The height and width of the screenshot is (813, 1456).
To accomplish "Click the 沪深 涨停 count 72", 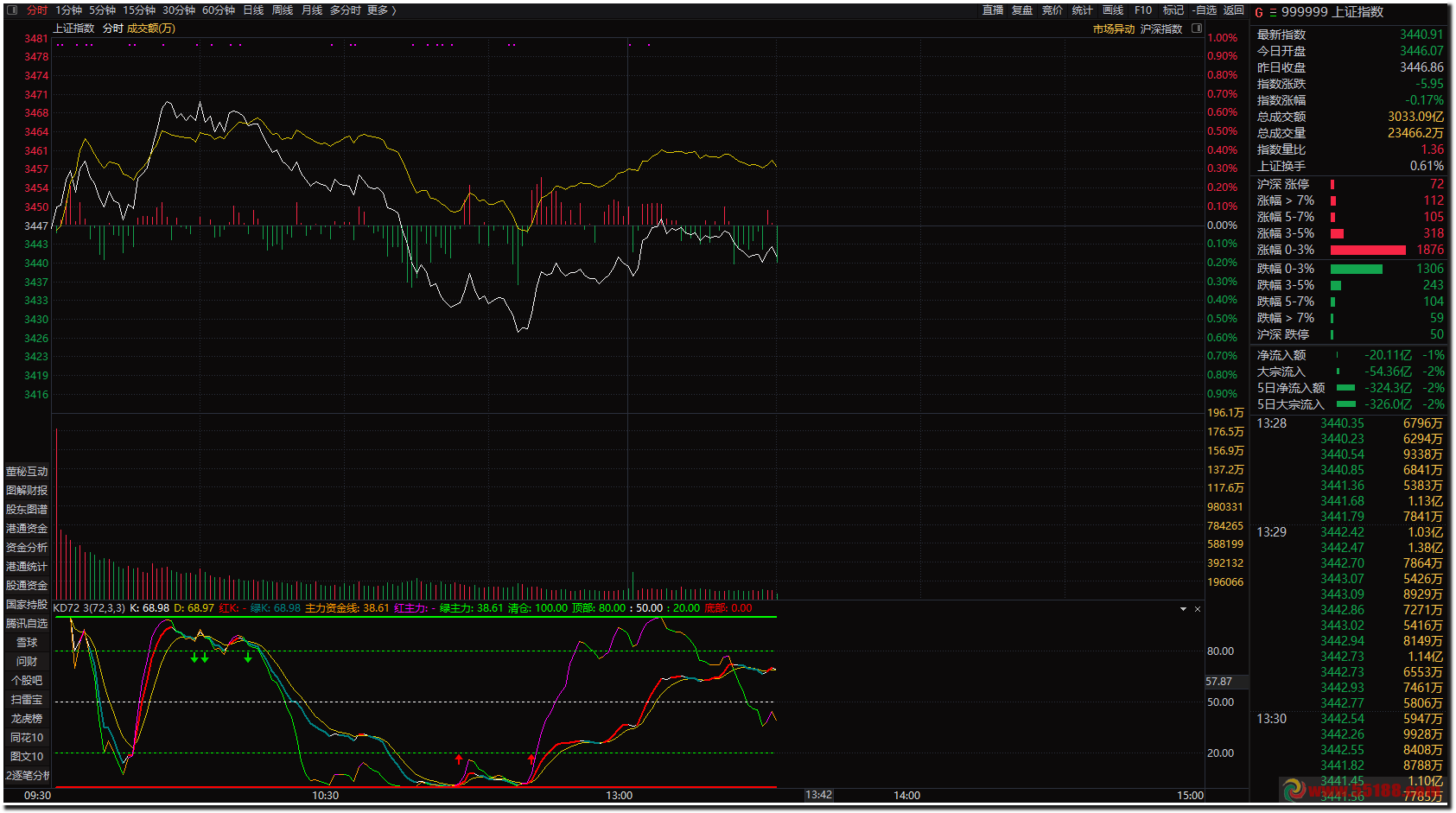I will tap(1436, 184).
